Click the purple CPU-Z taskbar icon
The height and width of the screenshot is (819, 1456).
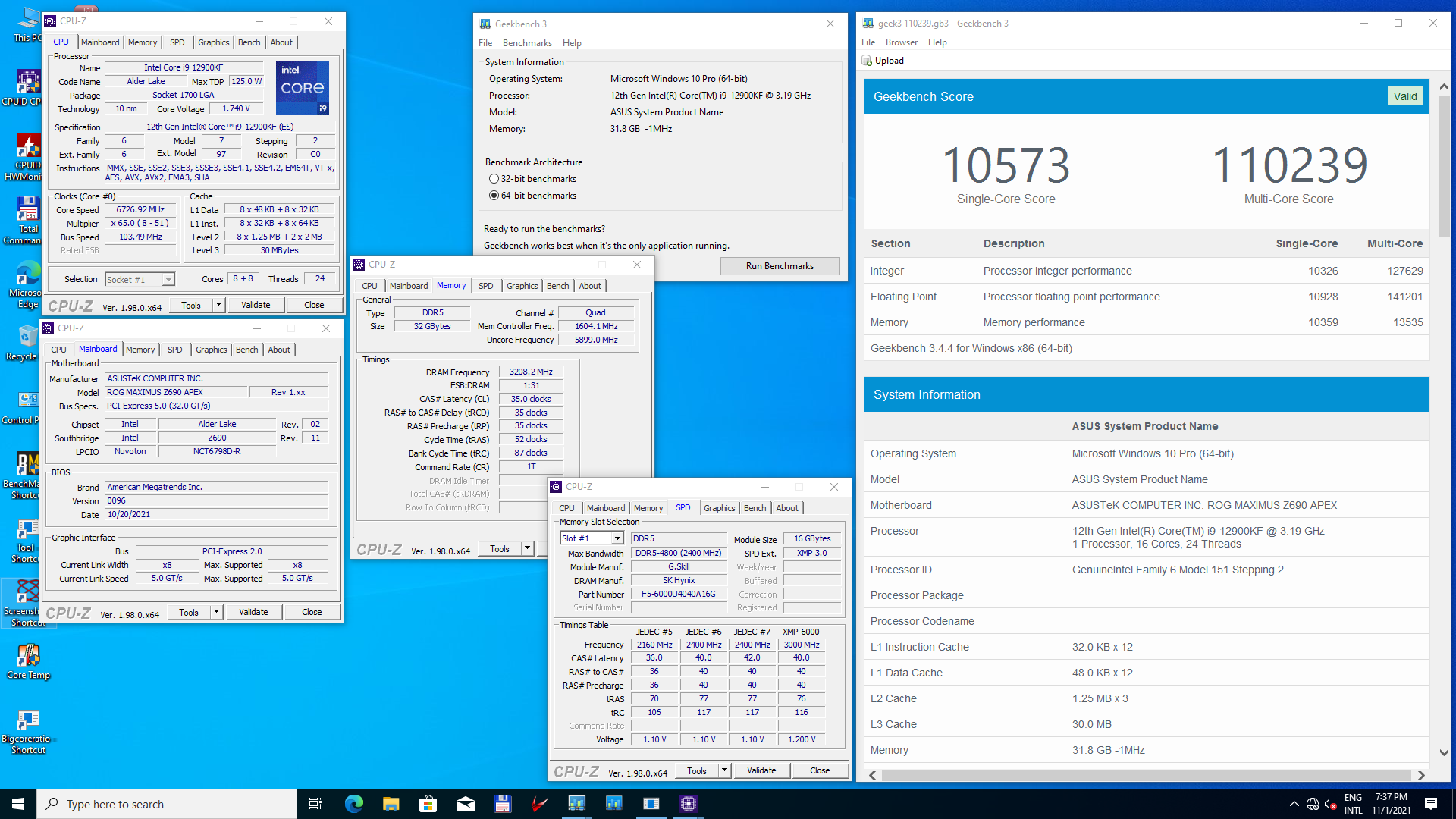click(x=688, y=804)
